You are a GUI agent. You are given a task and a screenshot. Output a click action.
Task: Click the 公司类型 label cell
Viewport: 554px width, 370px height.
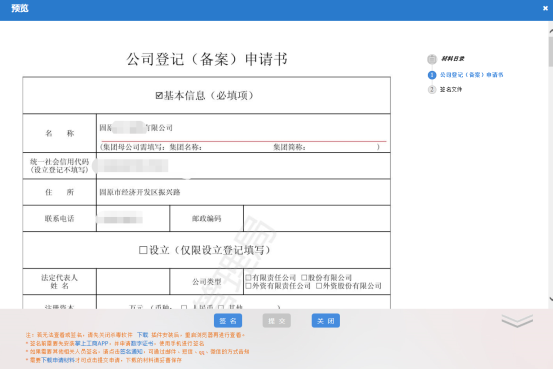tap(207, 282)
